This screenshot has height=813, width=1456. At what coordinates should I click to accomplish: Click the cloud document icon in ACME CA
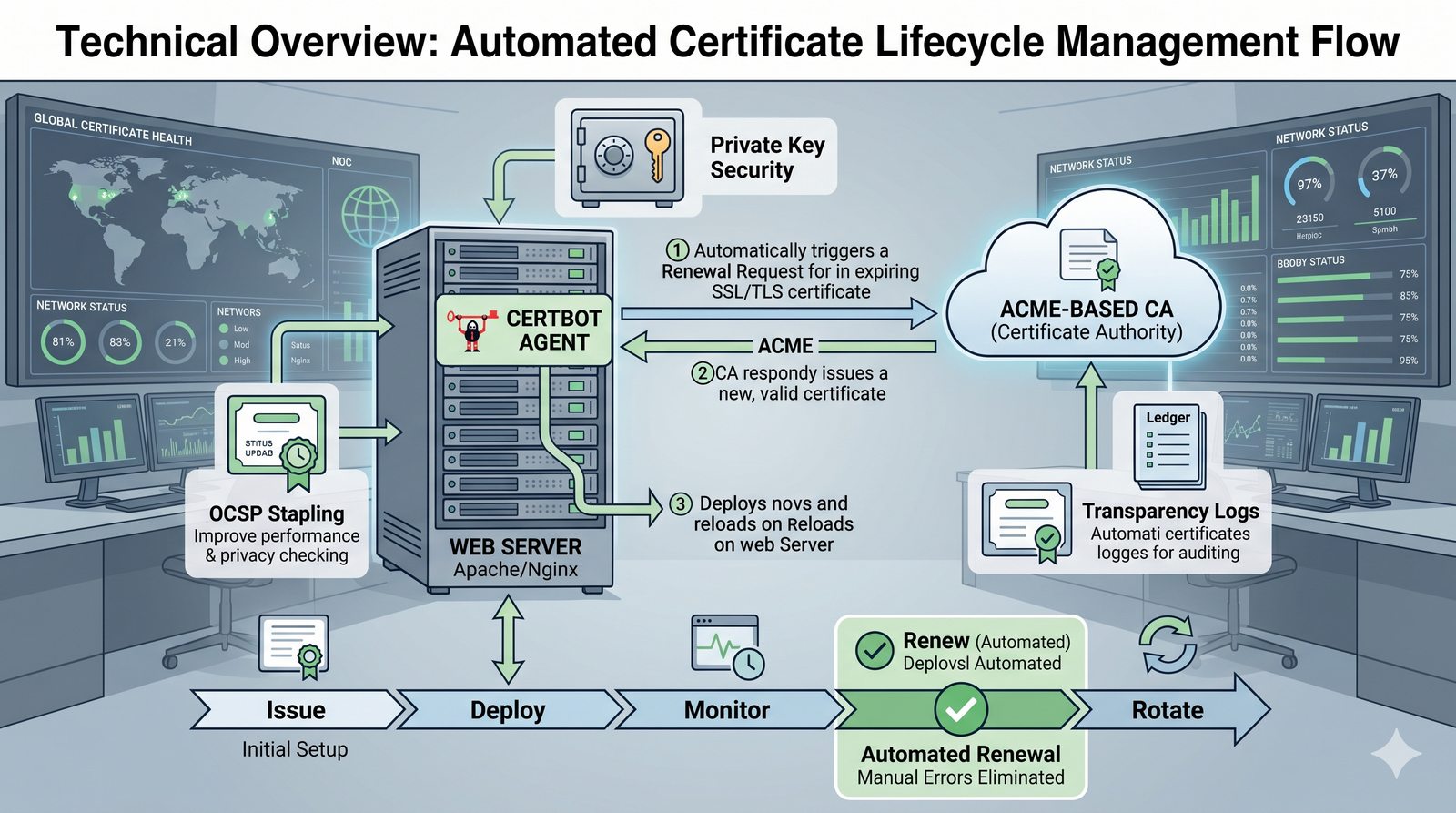coord(1089,259)
